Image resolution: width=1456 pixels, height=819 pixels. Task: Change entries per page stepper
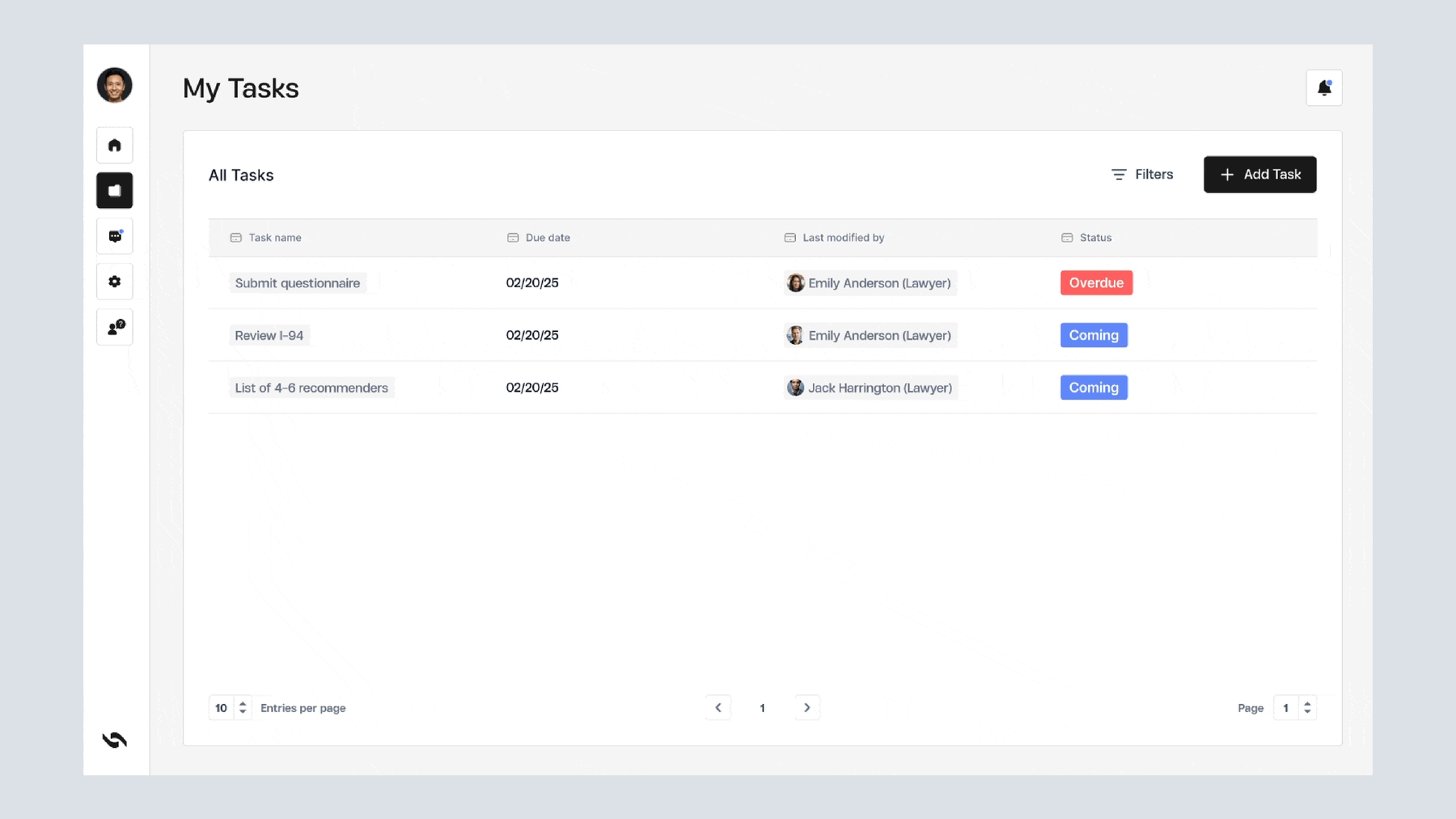(243, 708)
